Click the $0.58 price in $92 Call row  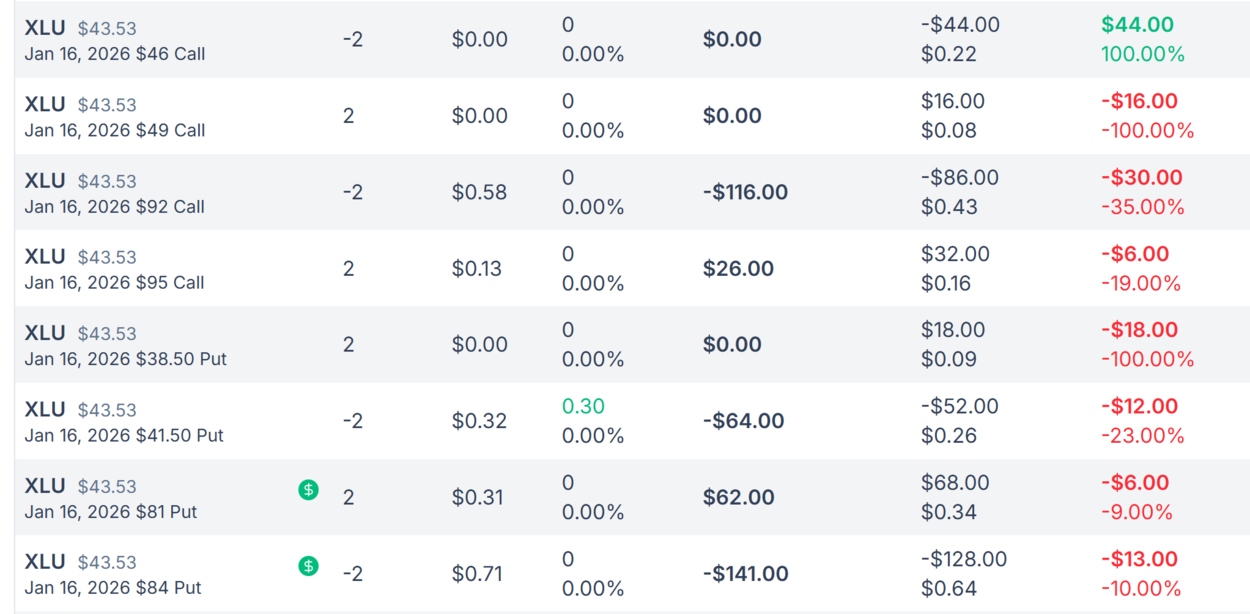[x=479, y=192]
